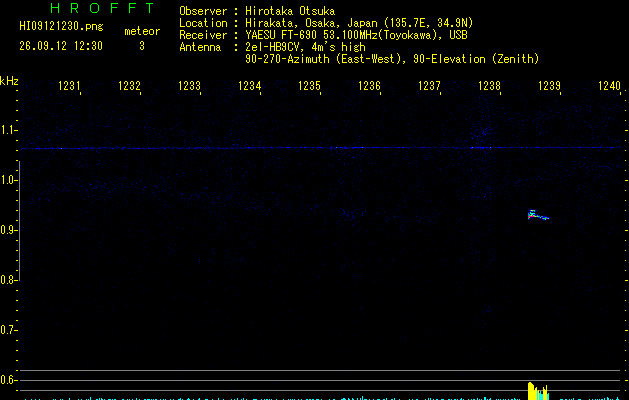Click Observer Hirotaka Otsuka line
Viewport: 629px width, 400px height.
pyautogui.click(x=257, y=11)
